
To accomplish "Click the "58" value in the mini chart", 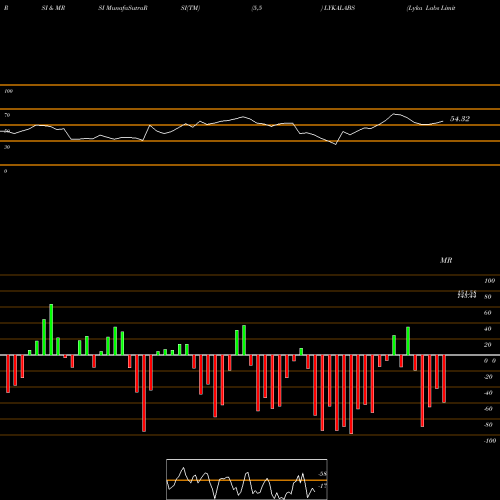I will (322, 474).
